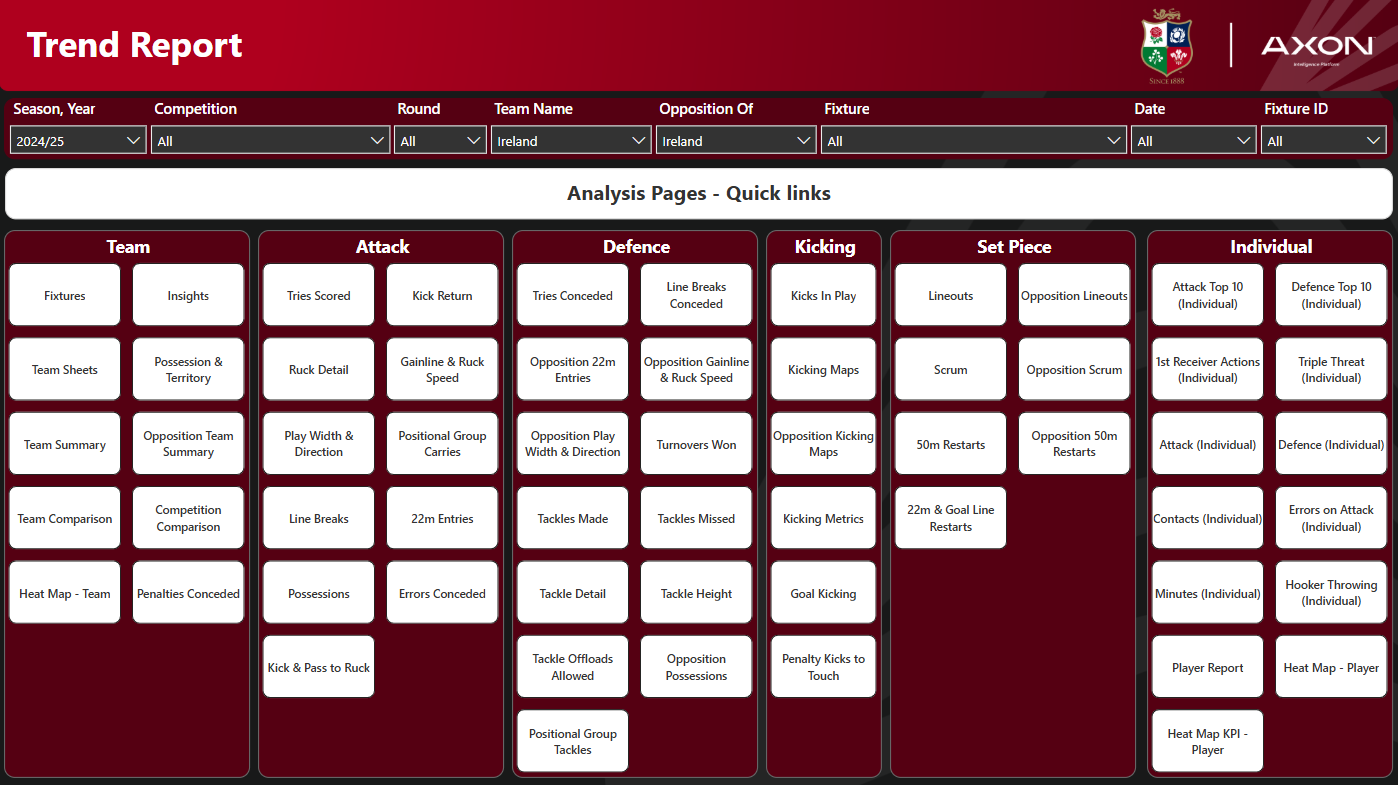
Task: Click the British & Irish Lions crest logo
Action: (1166, 44)
